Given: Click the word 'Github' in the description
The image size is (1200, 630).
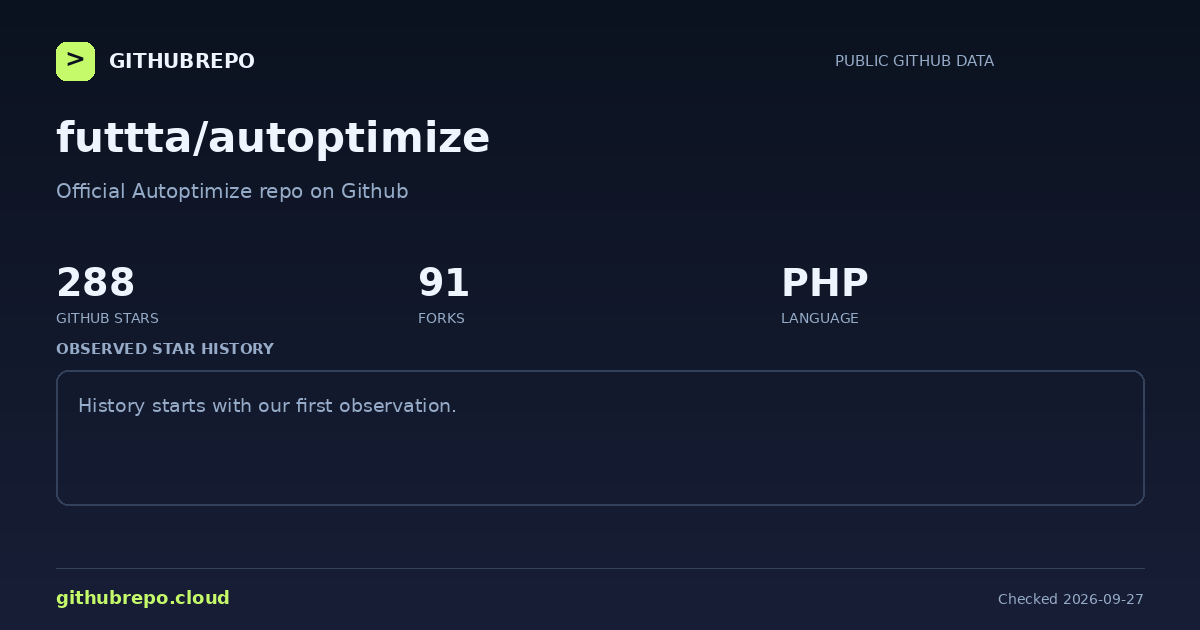Looking at the screenshot, I should click(375, 191).
